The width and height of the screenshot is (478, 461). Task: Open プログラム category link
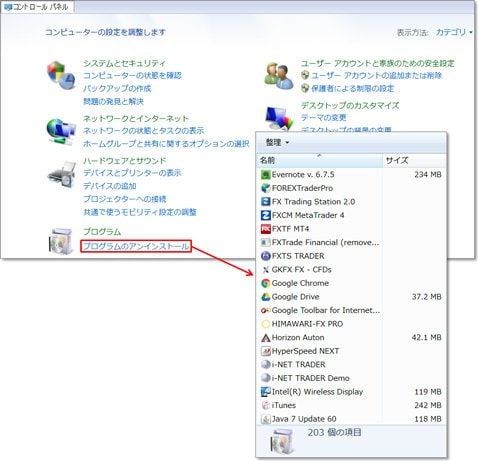point(102,232)
